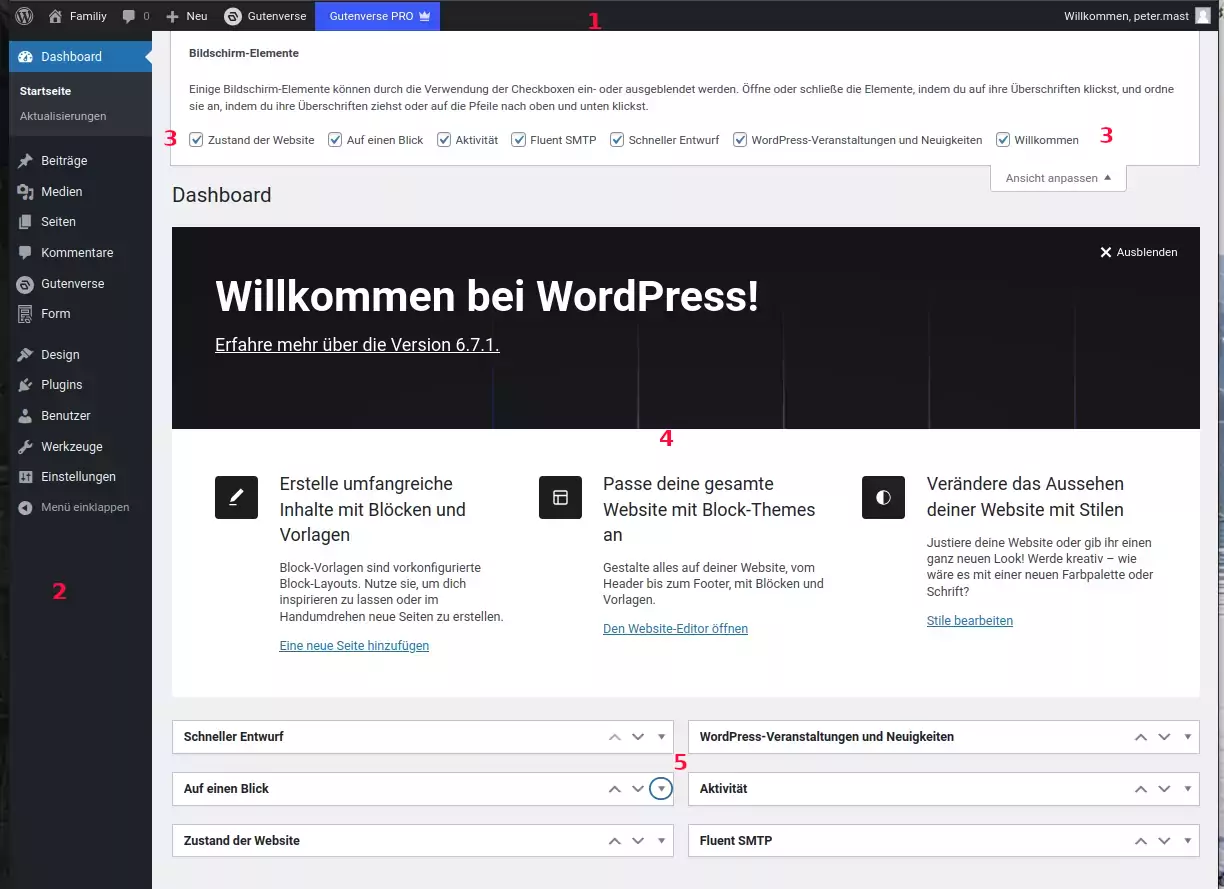The width and height of the screenshot is (1224, 889).
Task: Click Erfahre mehr über die Version 6.7.1 link
Action: pyautogui.click(x=357, y=345)
